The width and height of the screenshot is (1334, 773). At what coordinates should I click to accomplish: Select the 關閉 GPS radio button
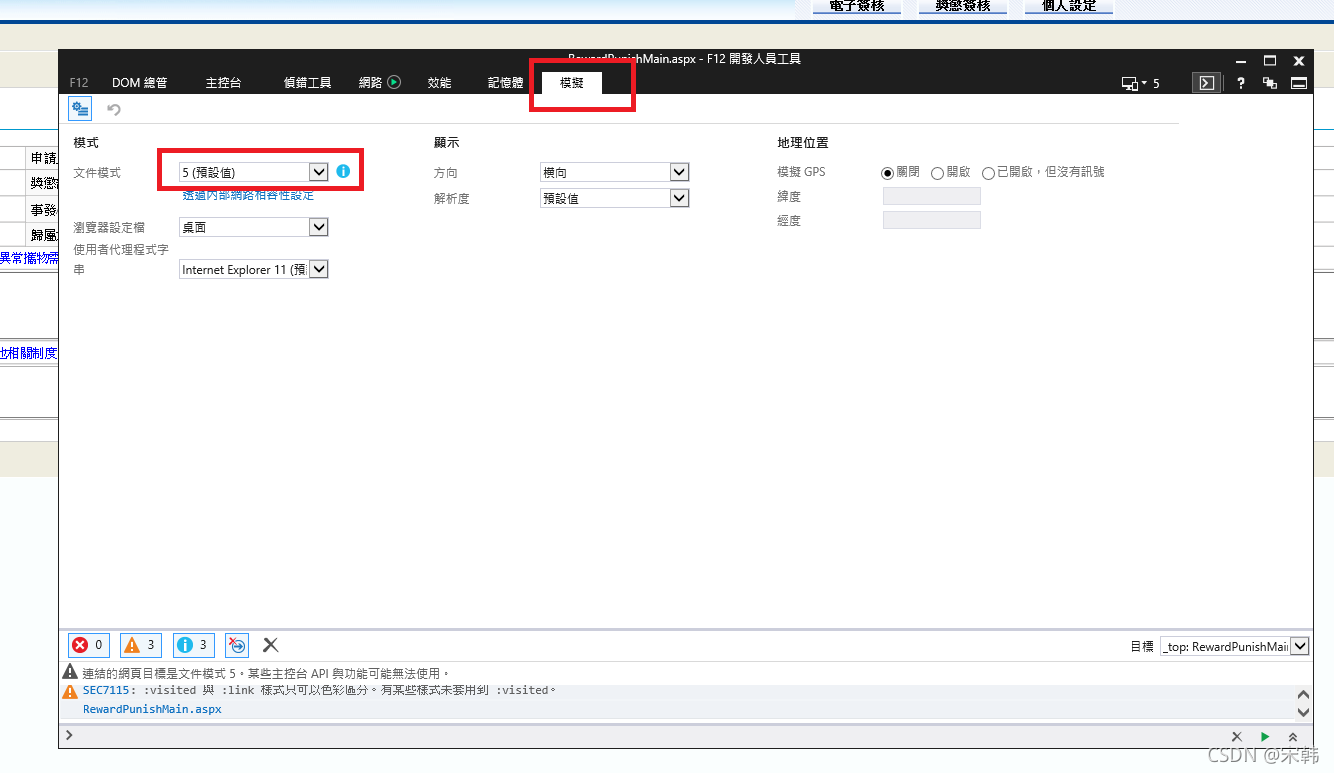point(887,173)
